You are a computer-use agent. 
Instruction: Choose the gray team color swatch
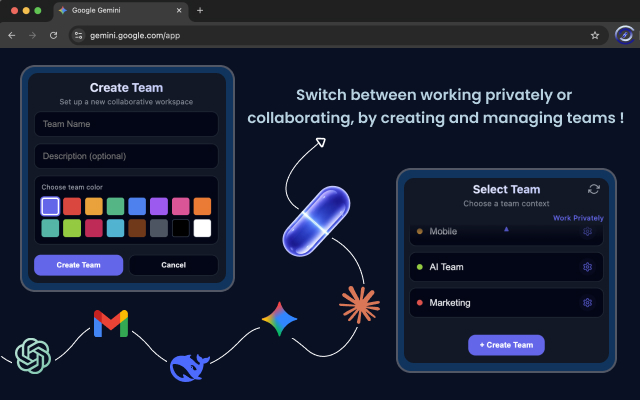pyautogui.click(x=159, y=228)
